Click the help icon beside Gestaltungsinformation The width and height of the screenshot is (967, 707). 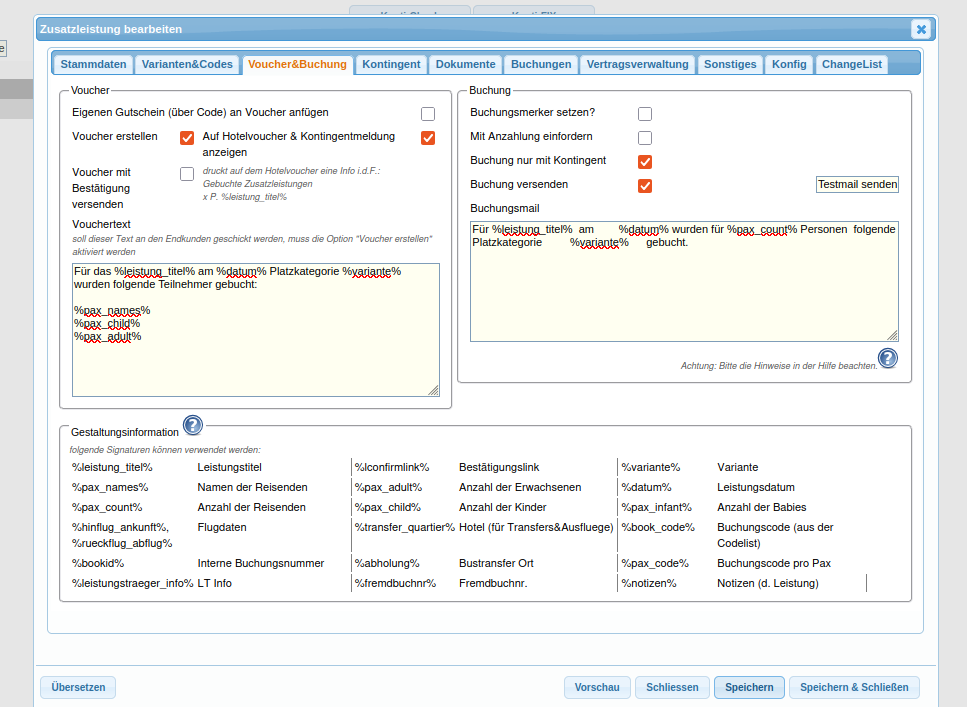pyautogui.click(x=193, y=426)
